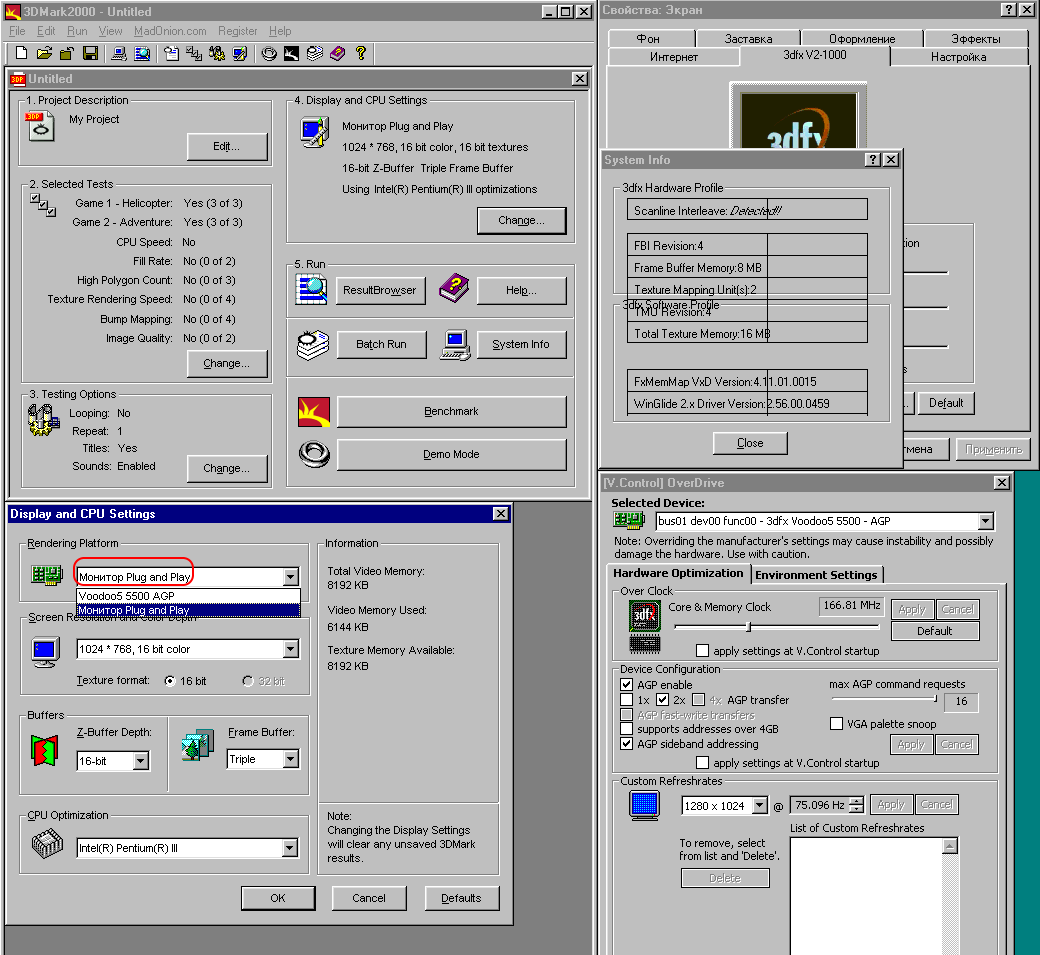Viewport: 1040px width, 955px height.
Task: Open the Заставка tab in display properties
Action: [x=748, y=39]
